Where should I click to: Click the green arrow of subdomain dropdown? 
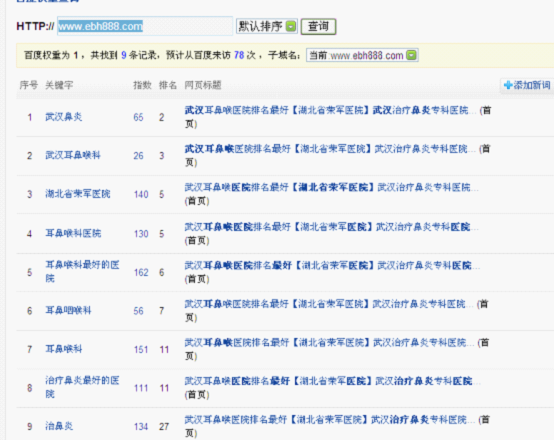[411, 55]
